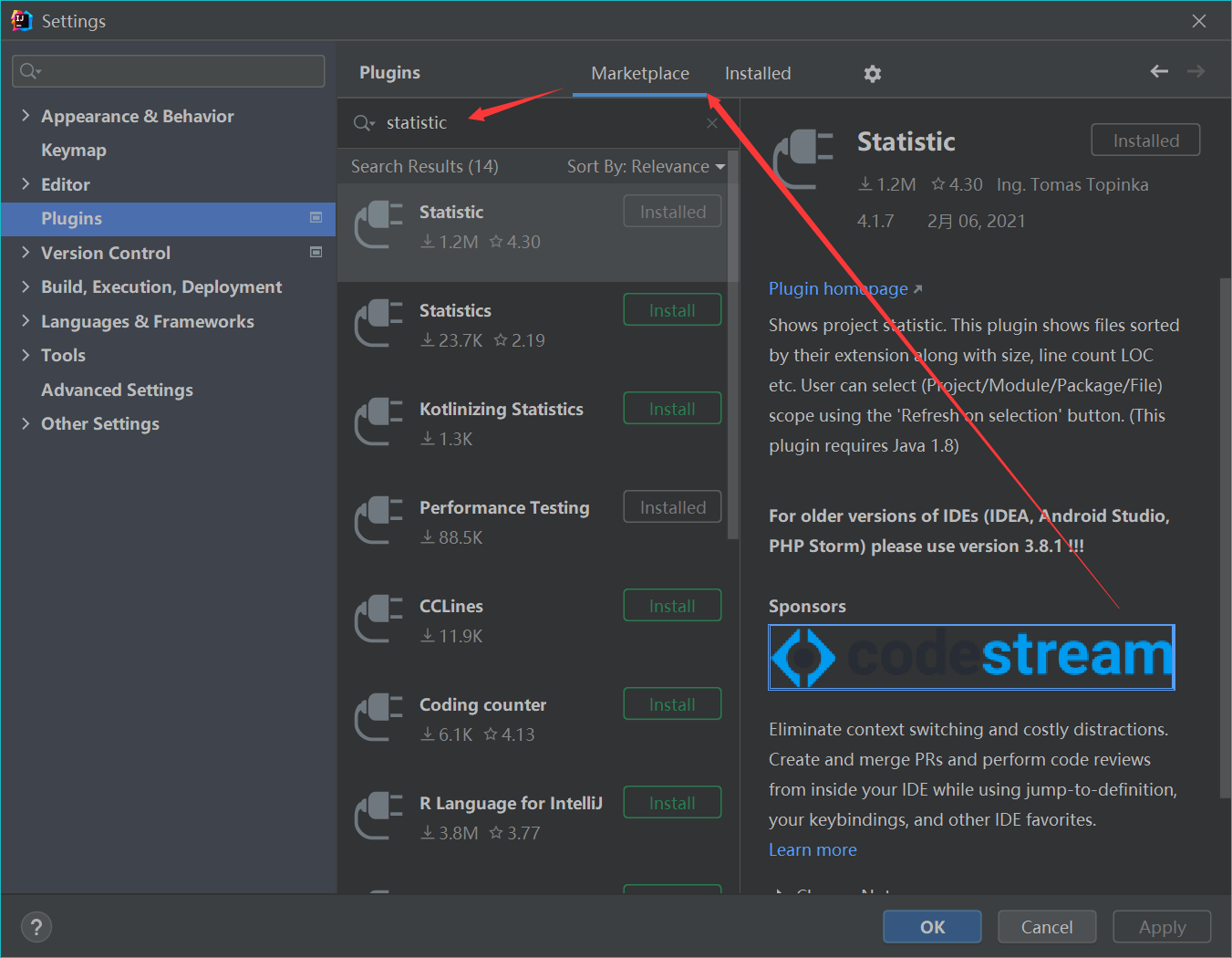This screenshot has height=958, width=1232.
Task: Click the plugin search field containing 'statistic'
Action: [538, 123]
